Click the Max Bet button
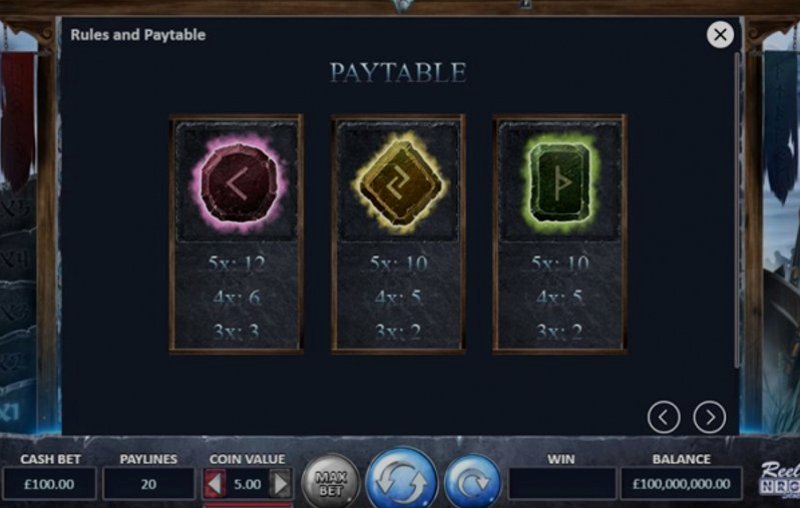Screen dimensions: 800x508 click(331, 482)
